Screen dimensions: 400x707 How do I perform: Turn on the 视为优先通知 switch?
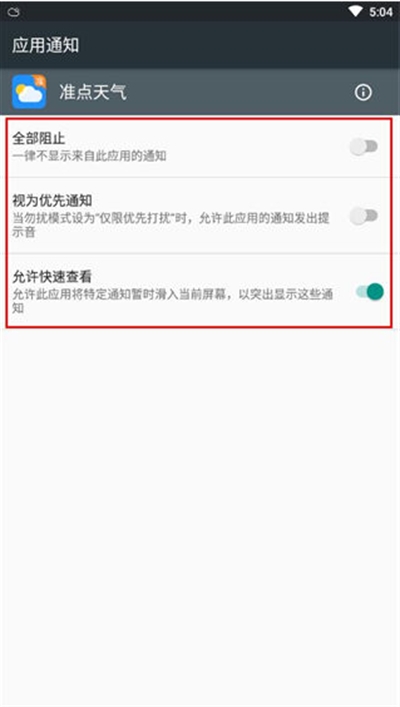pos(364,216)
